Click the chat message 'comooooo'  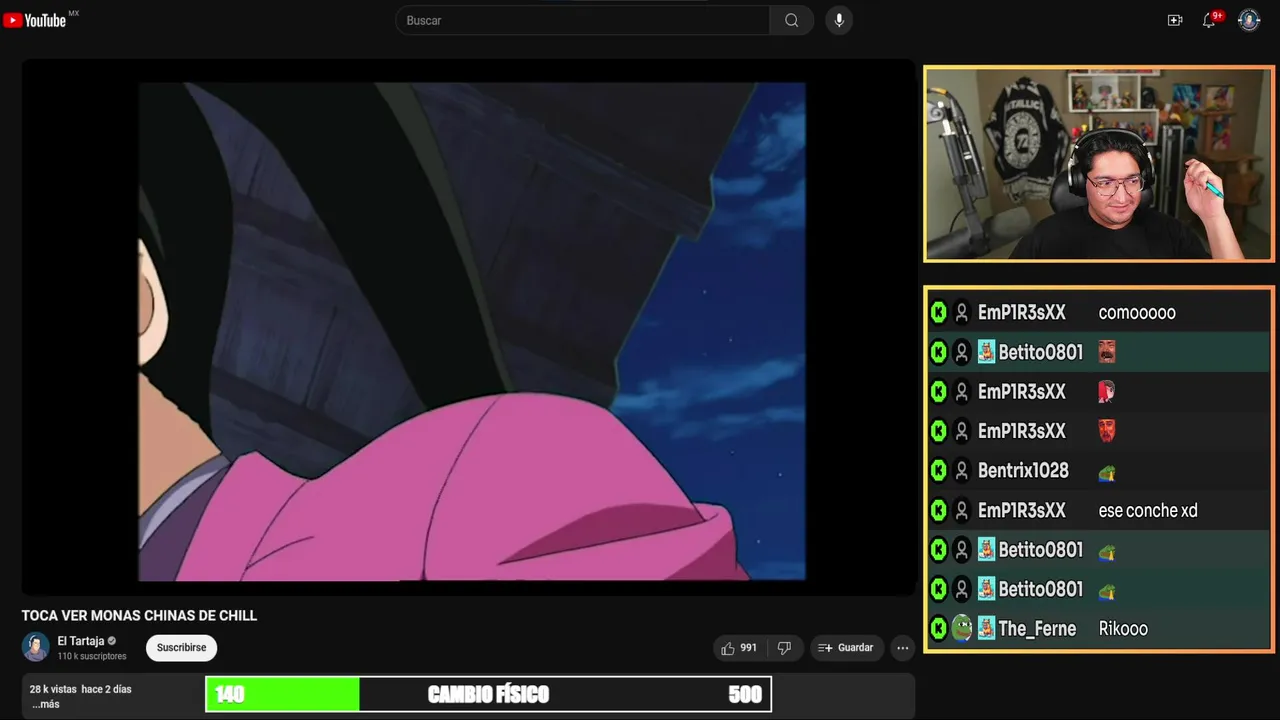[1137, 313]
